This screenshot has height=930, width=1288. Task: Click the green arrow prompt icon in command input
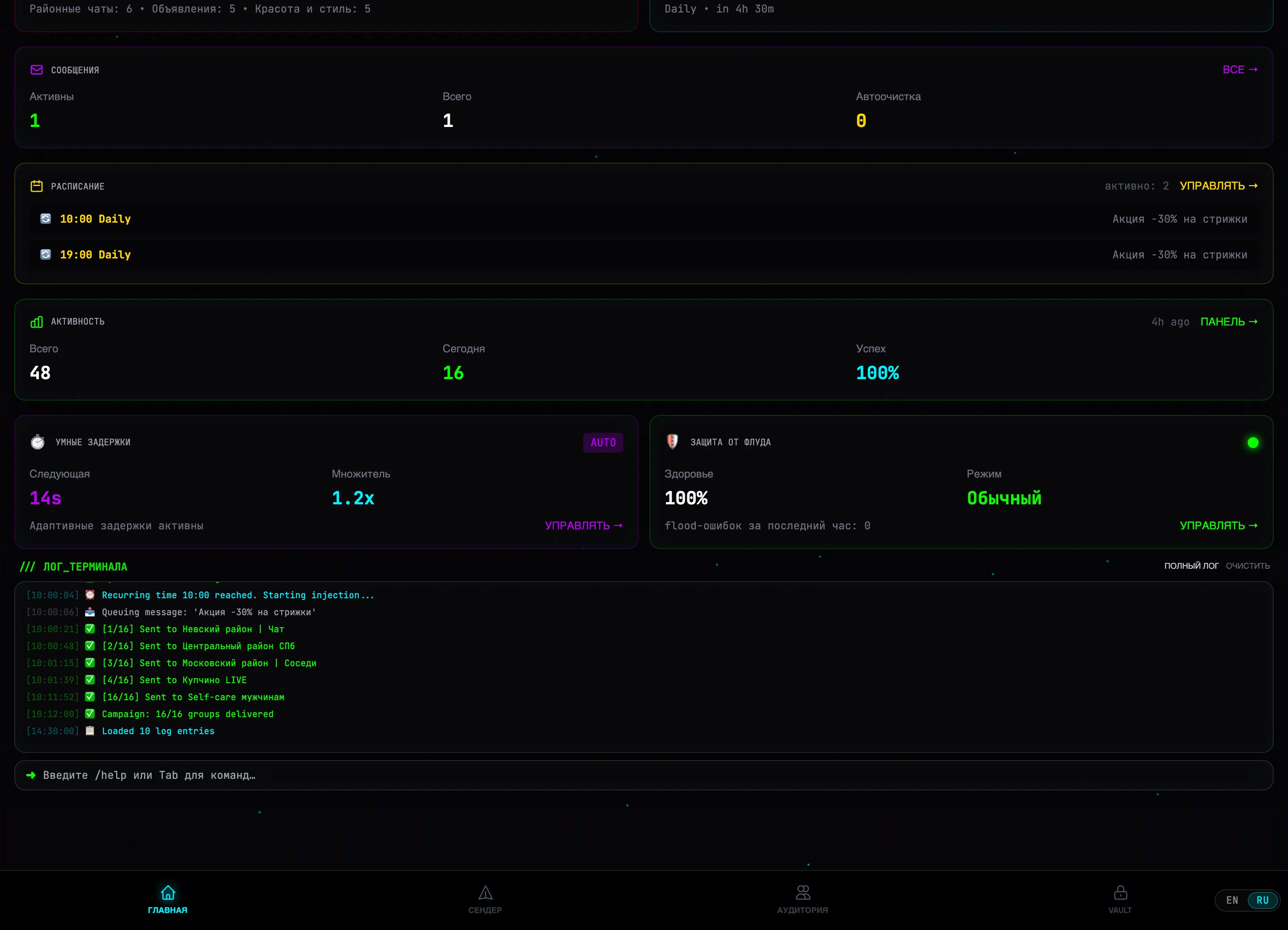31,775
